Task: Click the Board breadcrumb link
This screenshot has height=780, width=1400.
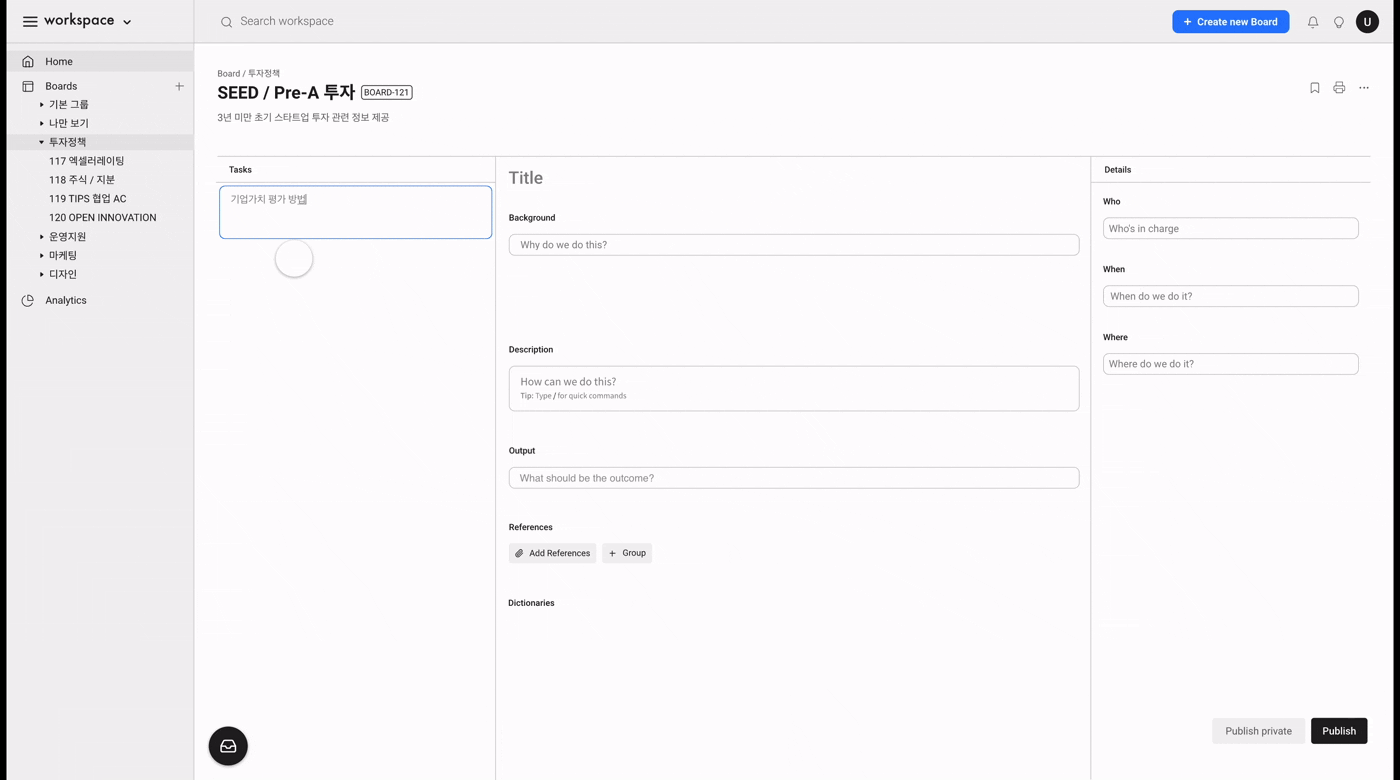Action: [228, 73]
